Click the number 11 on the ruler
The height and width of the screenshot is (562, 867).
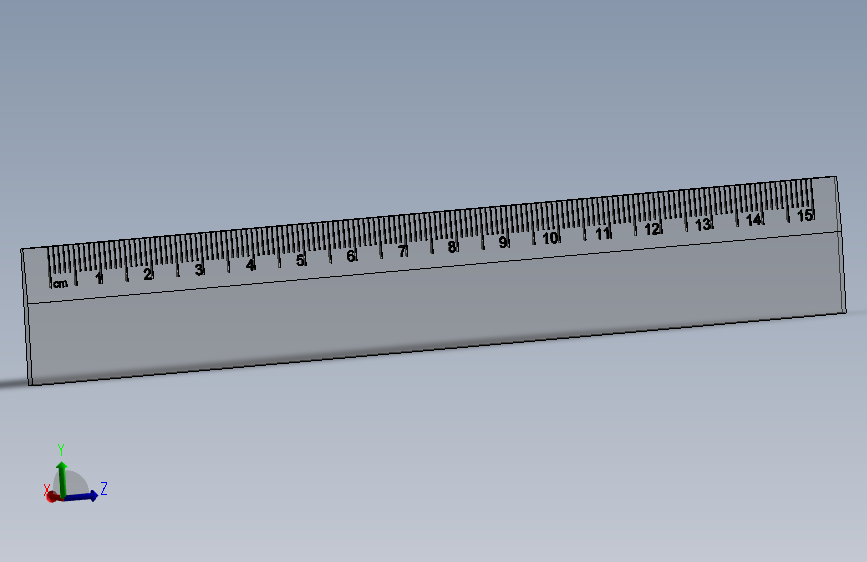602,234
